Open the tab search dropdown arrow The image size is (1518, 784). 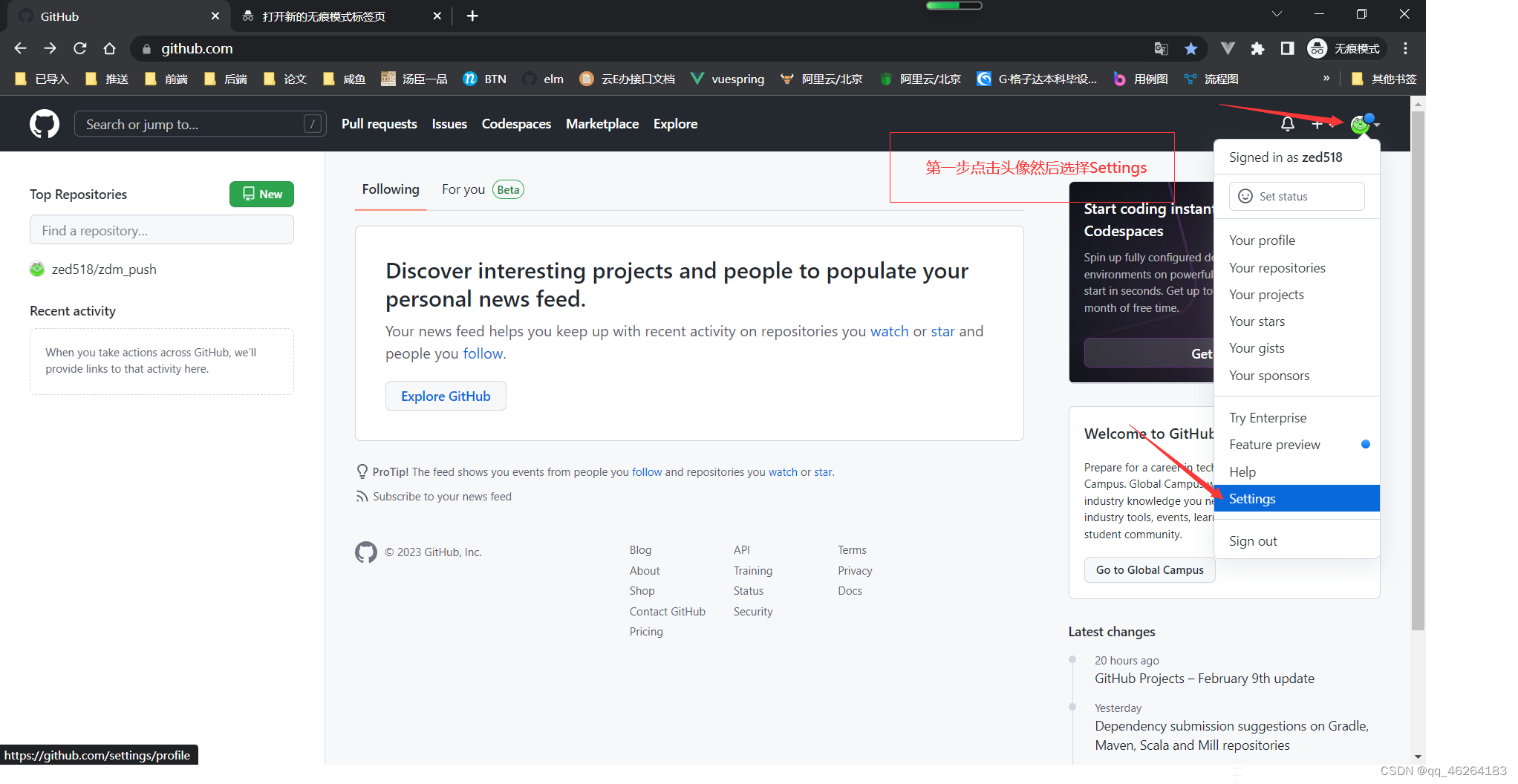[x=1277, y=14]
